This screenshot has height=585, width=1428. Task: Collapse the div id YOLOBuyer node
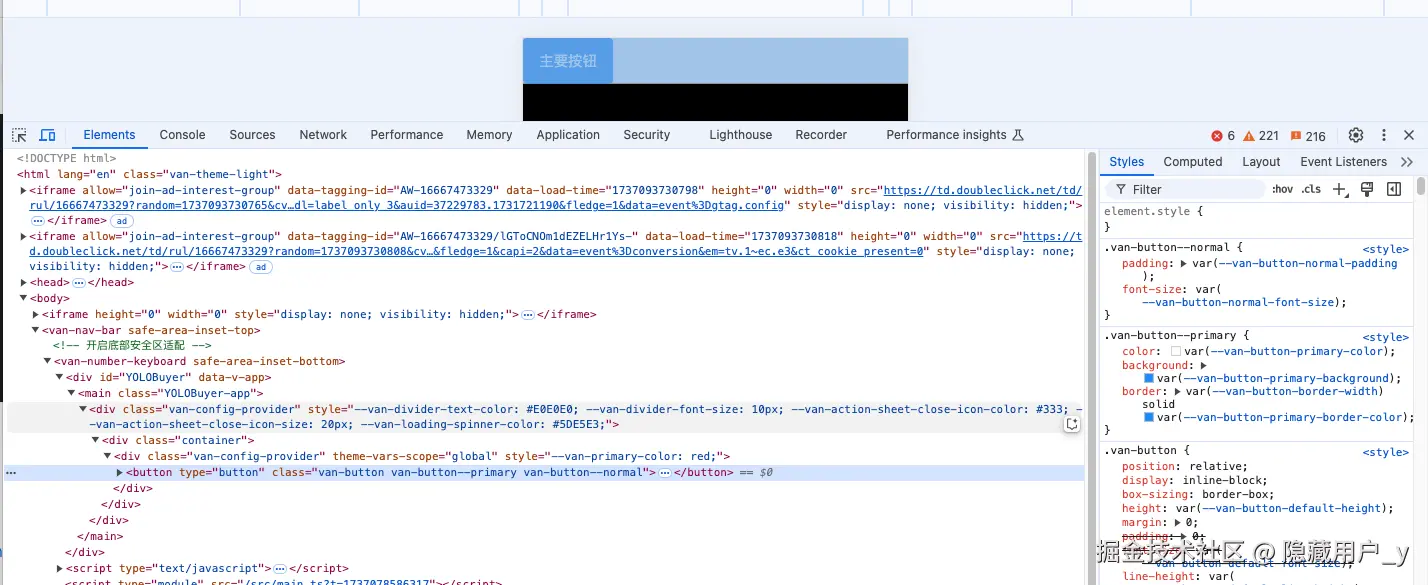point(59,377)
